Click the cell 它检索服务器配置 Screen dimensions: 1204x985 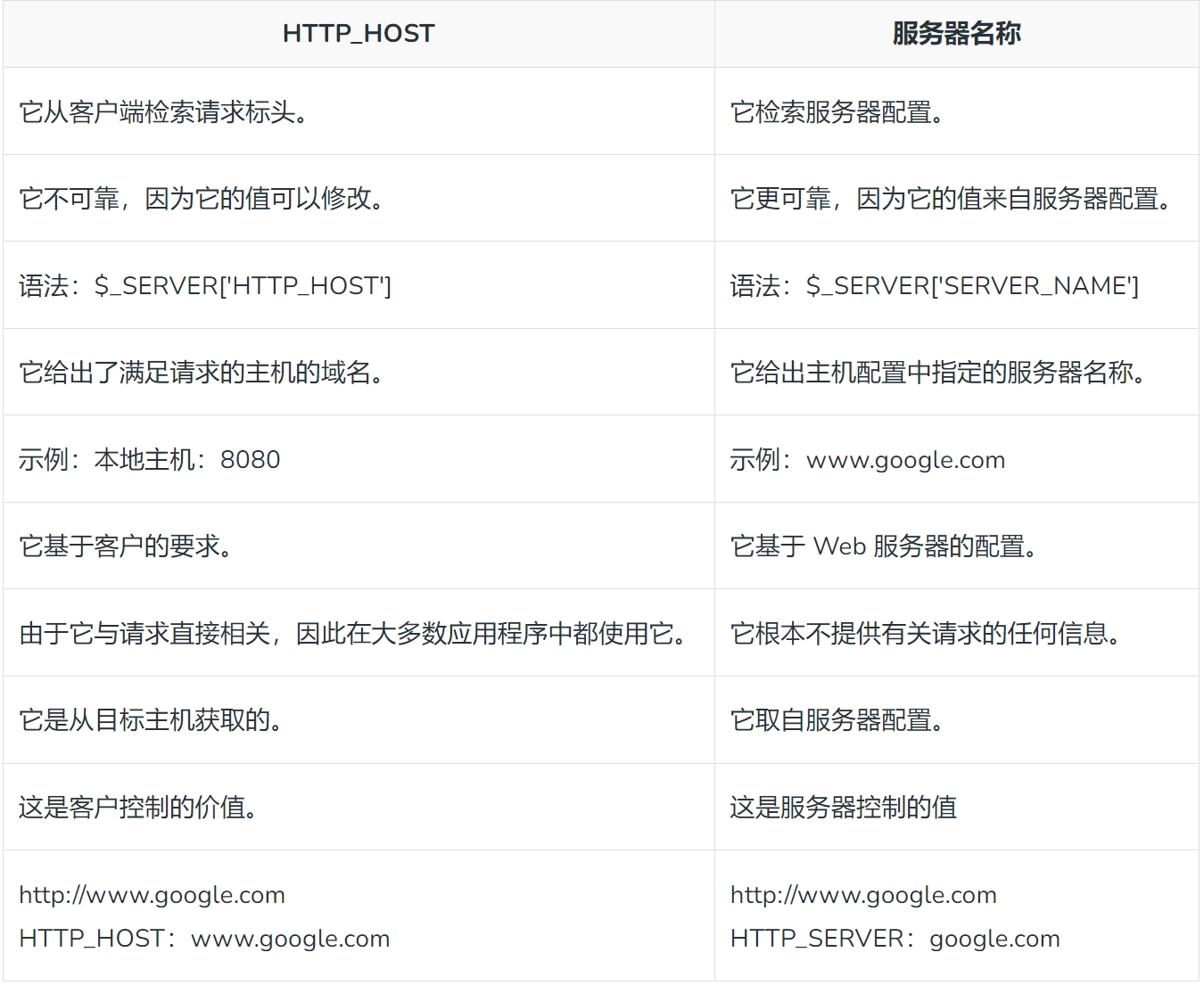coord(837,112)
